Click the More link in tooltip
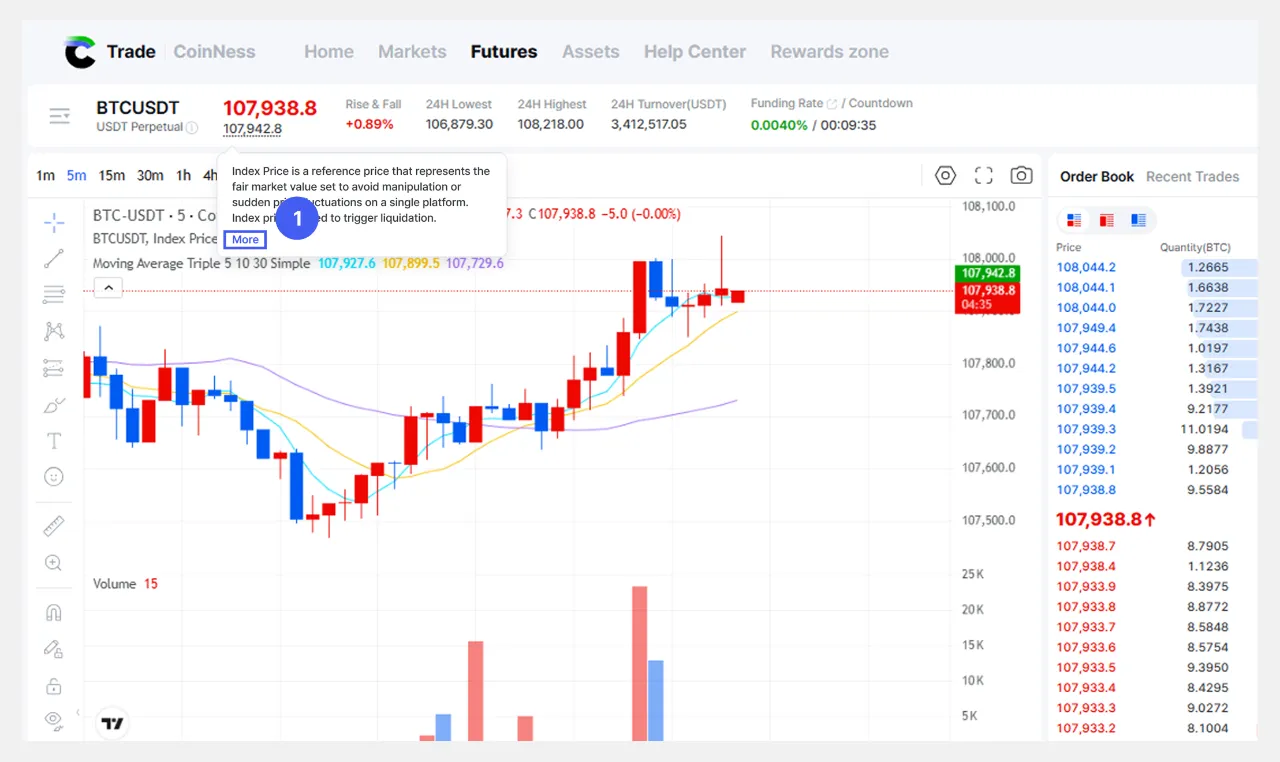 coord(245,240)
